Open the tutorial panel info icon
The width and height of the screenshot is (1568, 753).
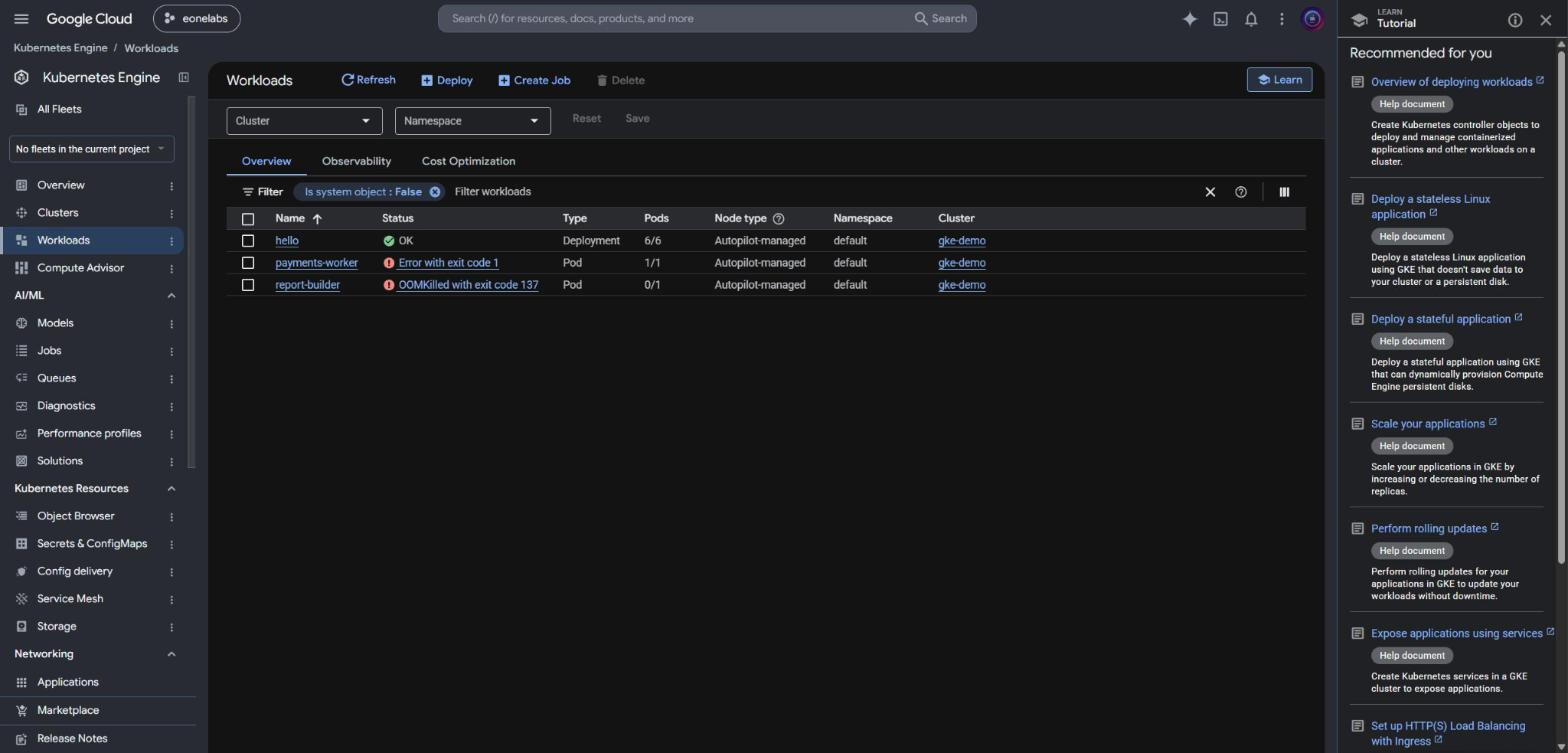(x=1515, y=20)
